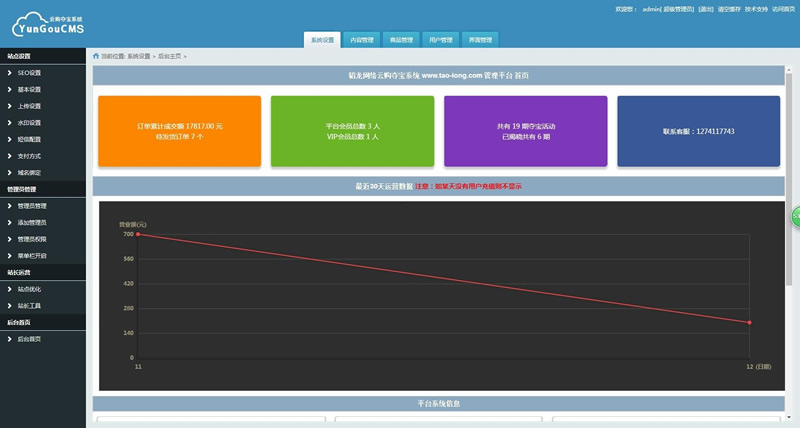The height and width of the screenshot is (428, 800).
Task: Click the red 注意 warning text
Action: click(468, 187)
